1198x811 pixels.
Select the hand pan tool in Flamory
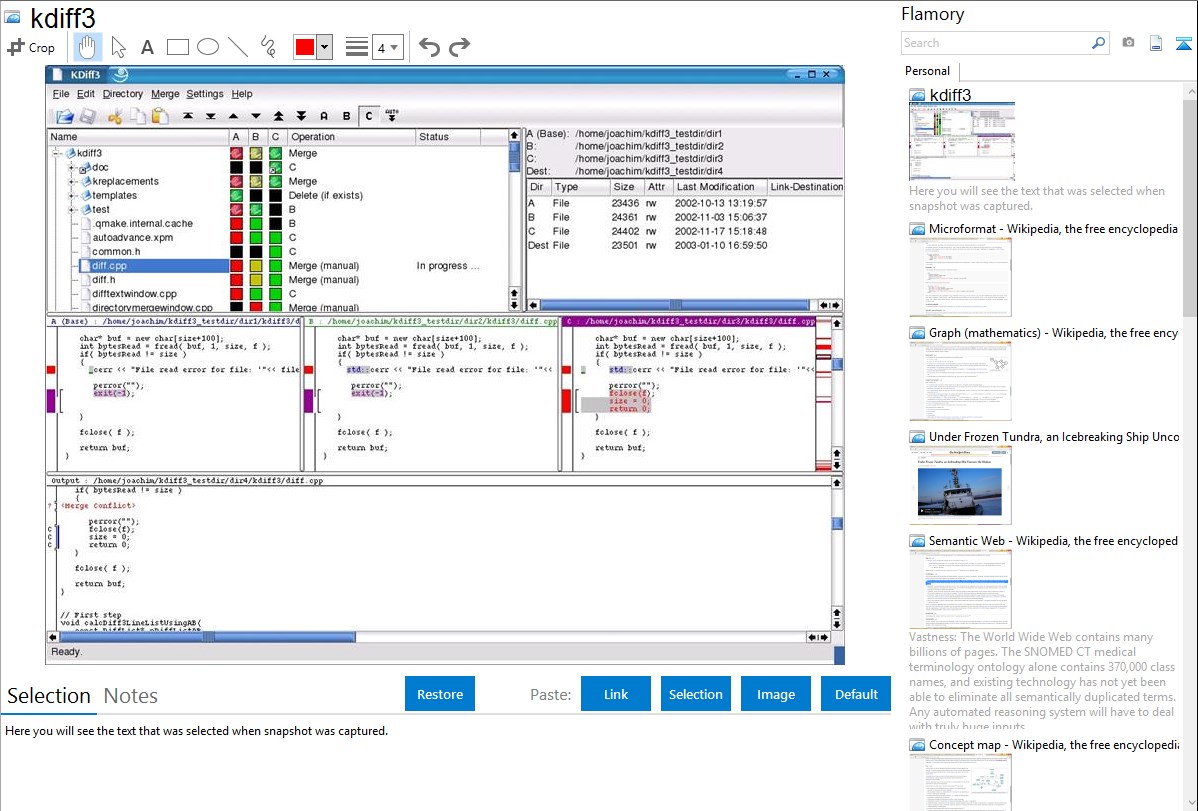(x=87, y=47)
